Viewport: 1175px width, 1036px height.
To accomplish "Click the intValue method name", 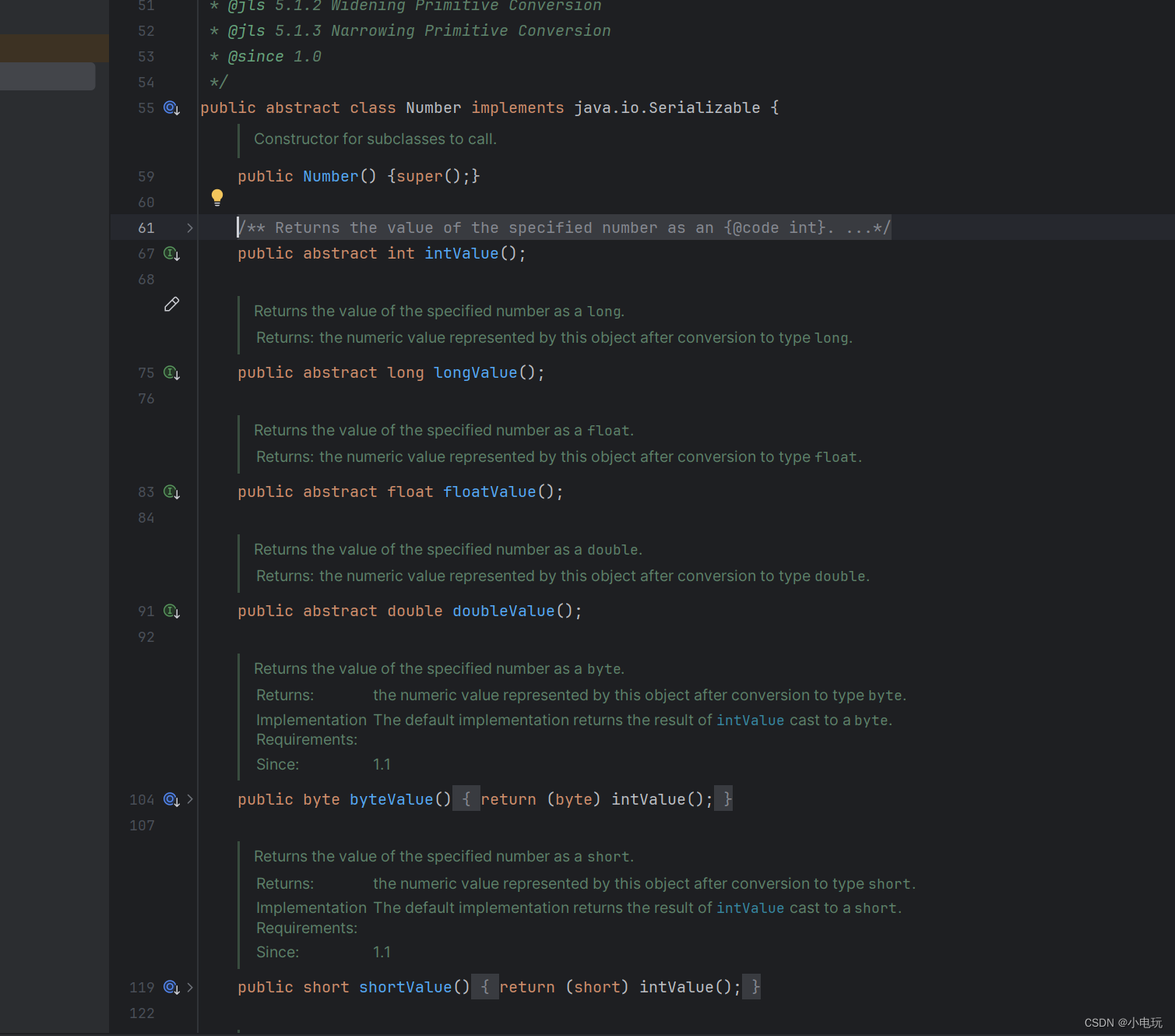I will [462, 253].
